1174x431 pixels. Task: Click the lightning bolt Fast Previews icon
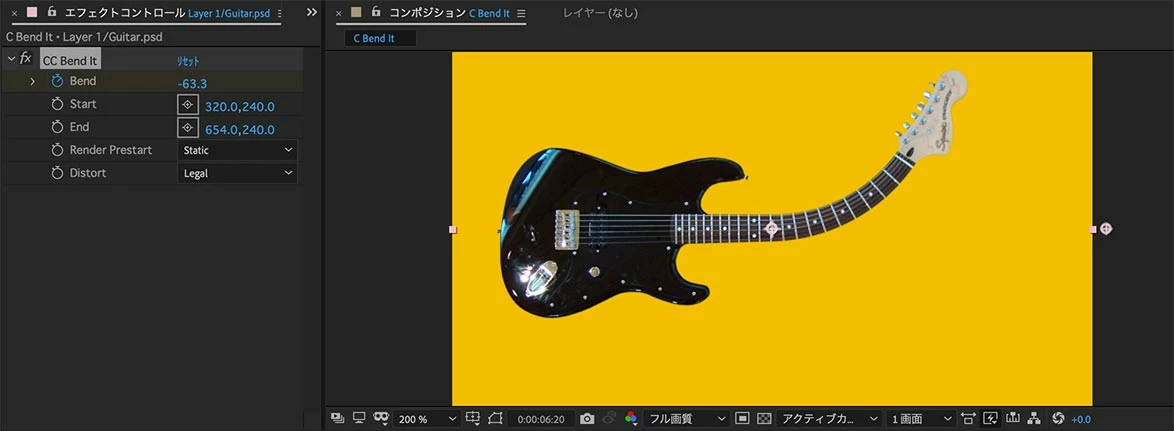(991, 418)
